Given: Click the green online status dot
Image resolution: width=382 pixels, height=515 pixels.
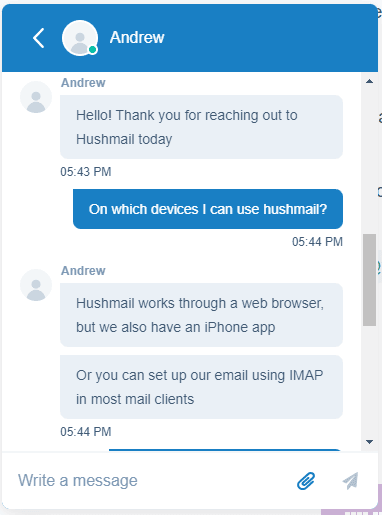Looking at the screenshot, I should [93, 50].
